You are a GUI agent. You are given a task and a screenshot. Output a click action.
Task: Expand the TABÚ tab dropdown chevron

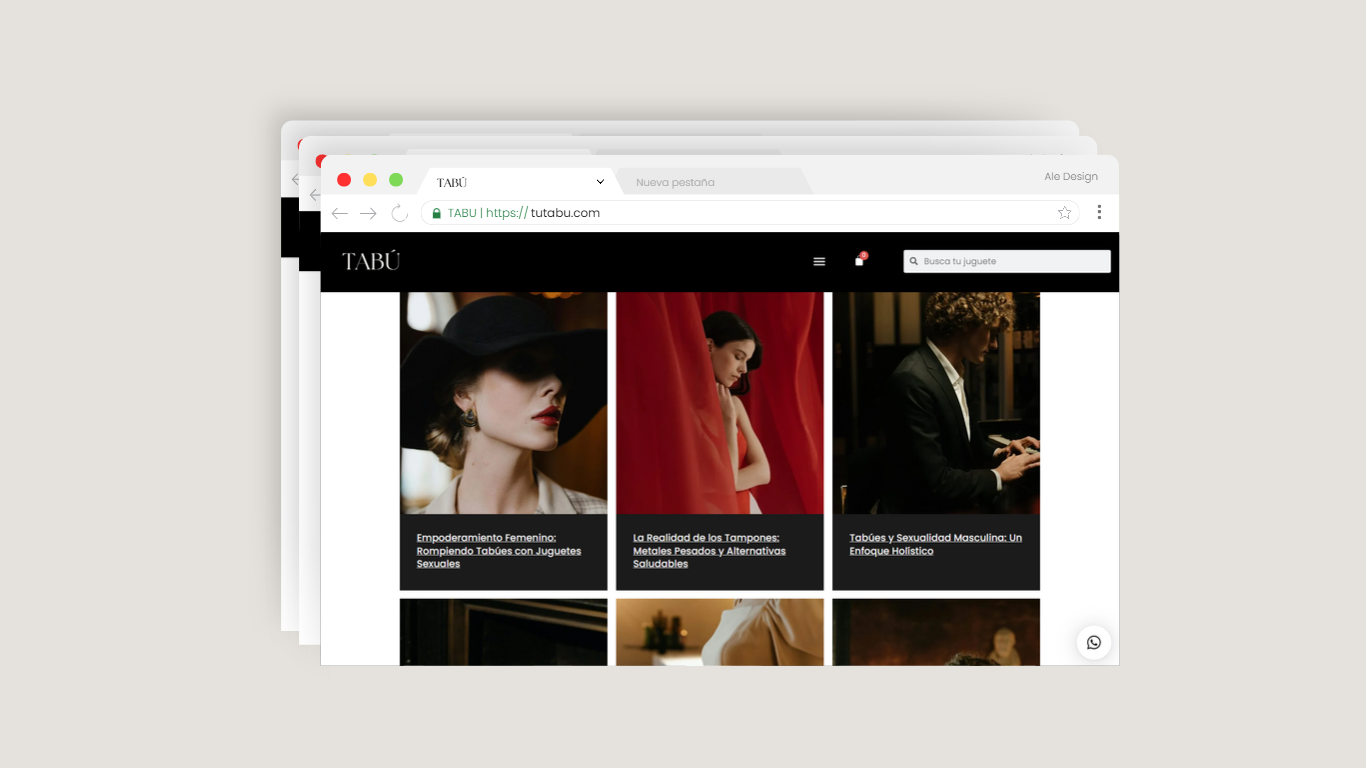(600, 182)
